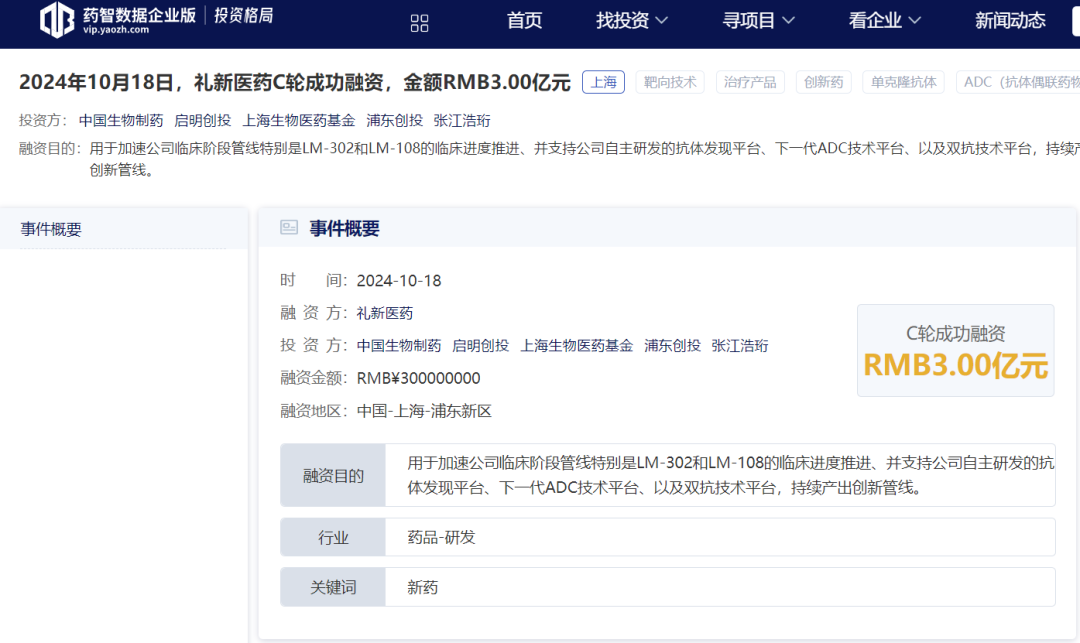Open 启明创投 in the event summary

[480, 345]
